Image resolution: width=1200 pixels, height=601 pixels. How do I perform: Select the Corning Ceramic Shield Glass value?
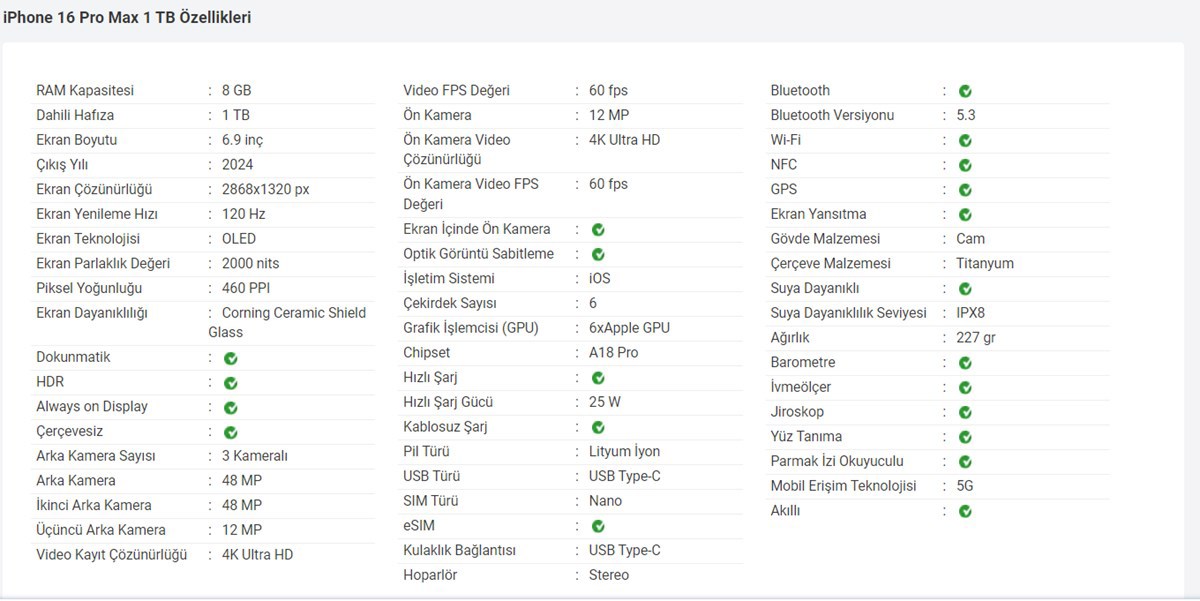287,323
